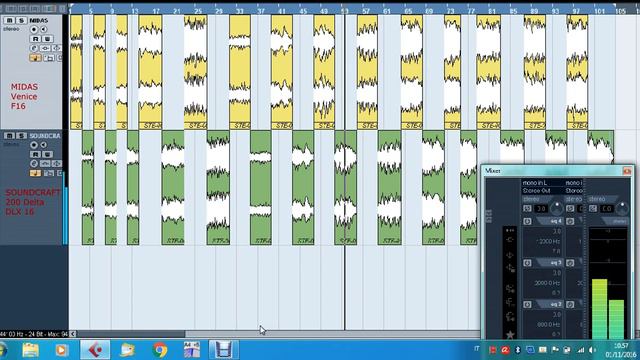This screenshot has height=360, width=640.
Task: Switch to Cubase in the taskbar
Action: (x=95, y=350)
